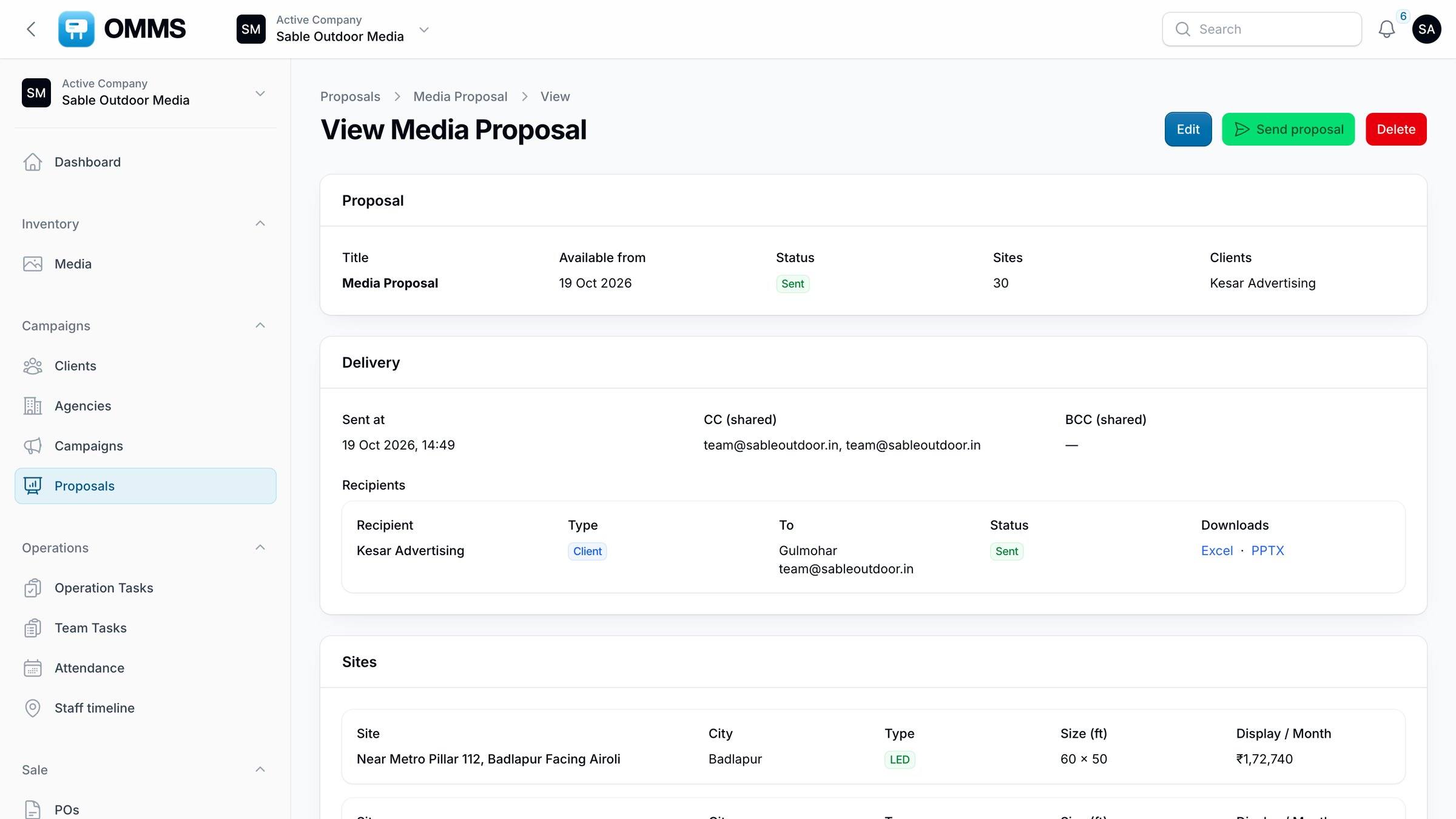Click the Edit button

pos(1188,129)
